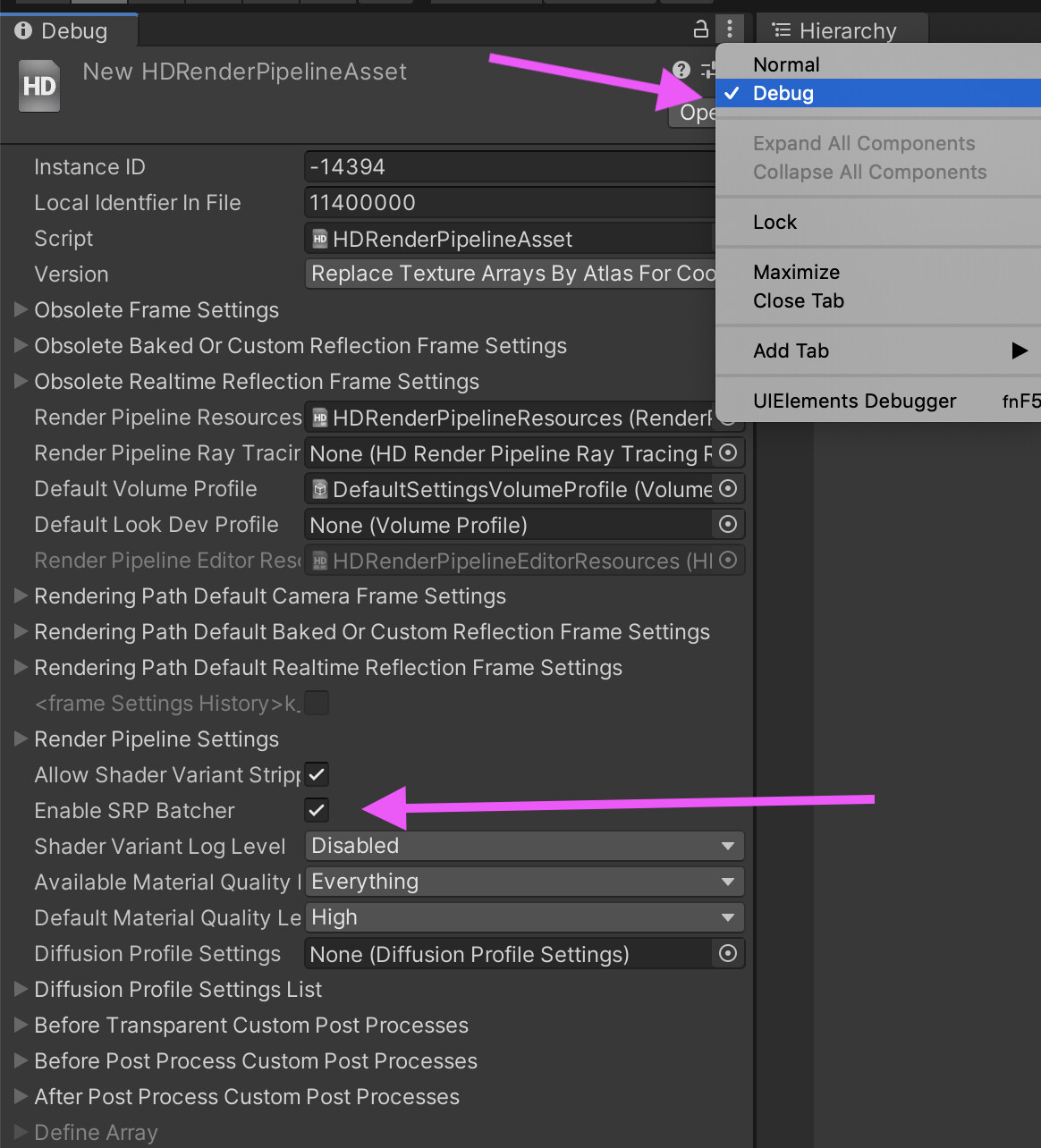This screenshot has height=1148, width=1041.
Task: Open object picker for Default Volume Profile
Action: 730,488
